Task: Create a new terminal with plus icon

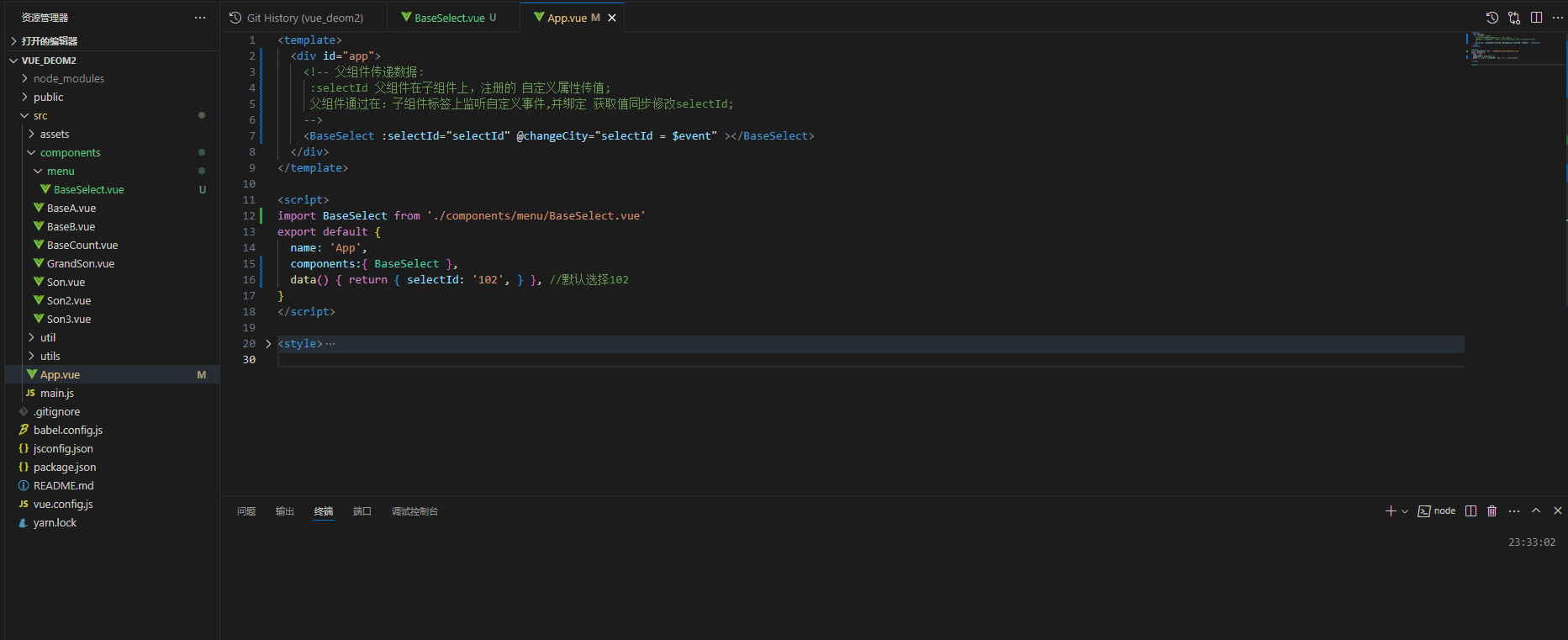Action: coord(1391,511)
